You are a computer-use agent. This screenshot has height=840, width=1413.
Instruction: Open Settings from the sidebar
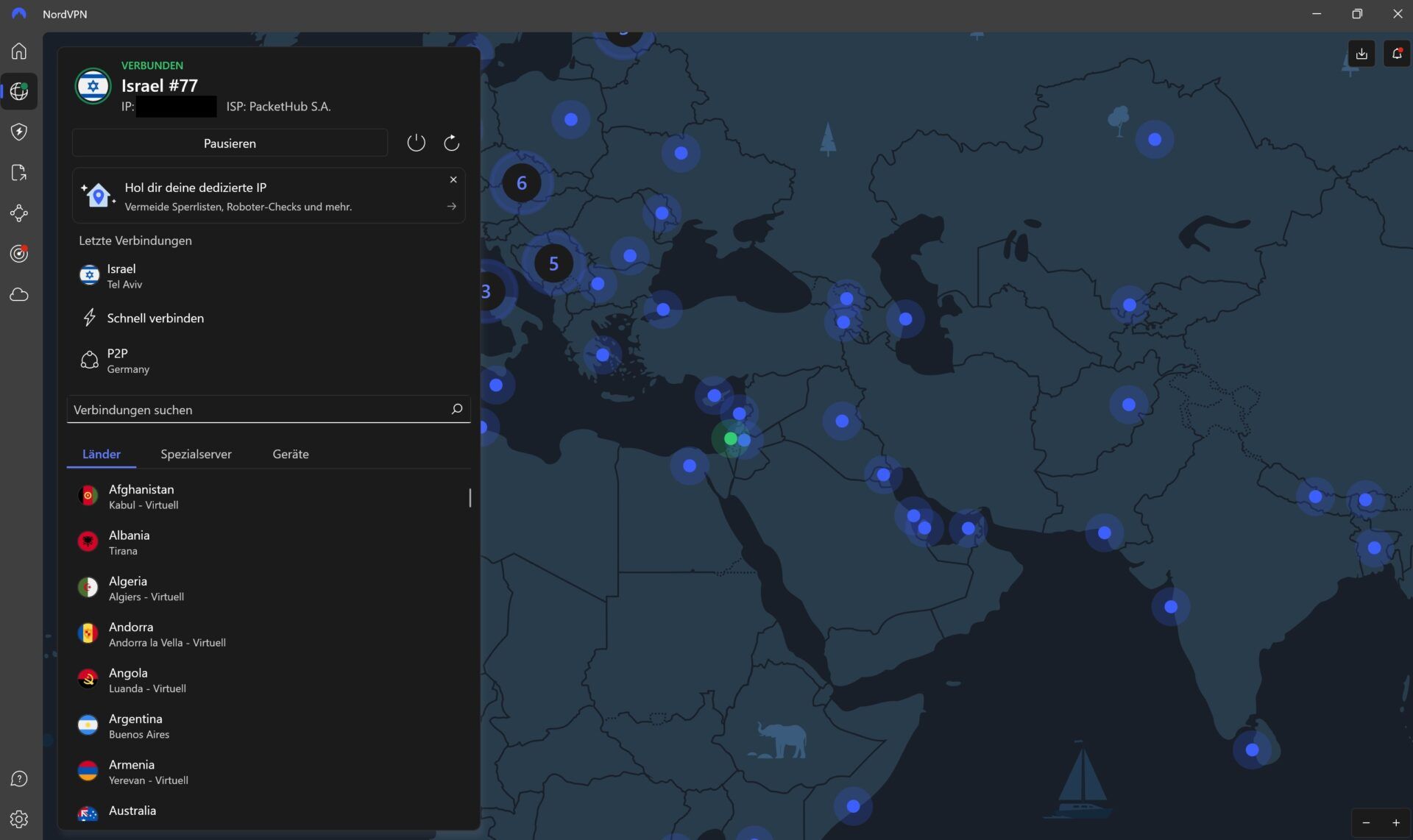18,819
